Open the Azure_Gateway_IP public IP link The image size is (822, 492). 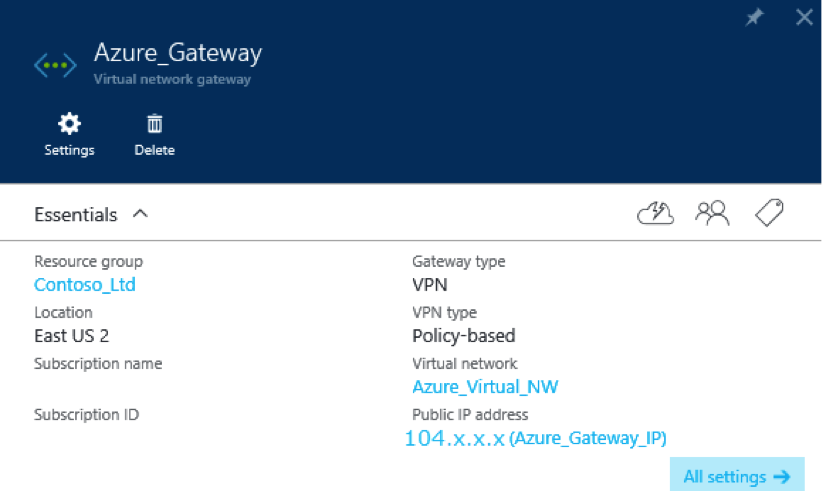click(535, 438)
